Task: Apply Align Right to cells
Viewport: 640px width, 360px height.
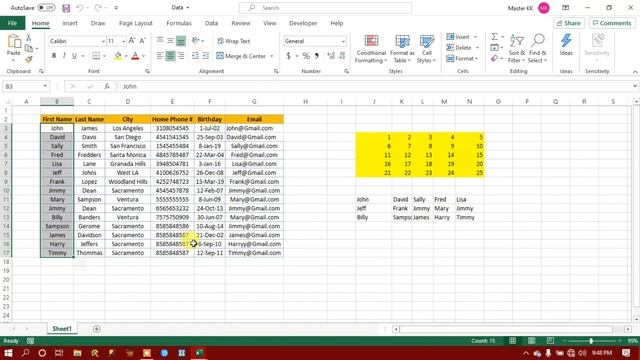Action: coord(181,56)
